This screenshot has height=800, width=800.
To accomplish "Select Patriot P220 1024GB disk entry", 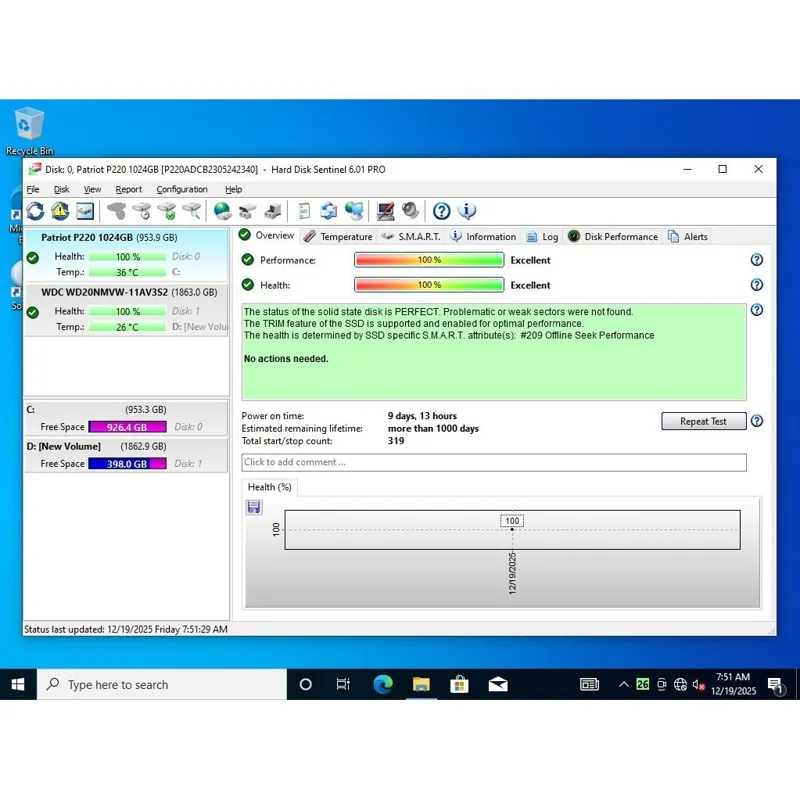I will pos(126,255).
